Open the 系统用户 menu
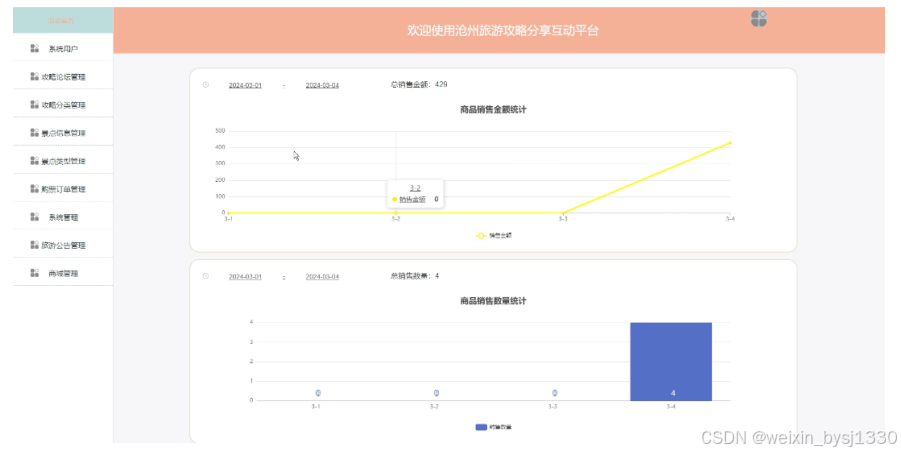The image size is (901, 453). (x=63, y=49)
